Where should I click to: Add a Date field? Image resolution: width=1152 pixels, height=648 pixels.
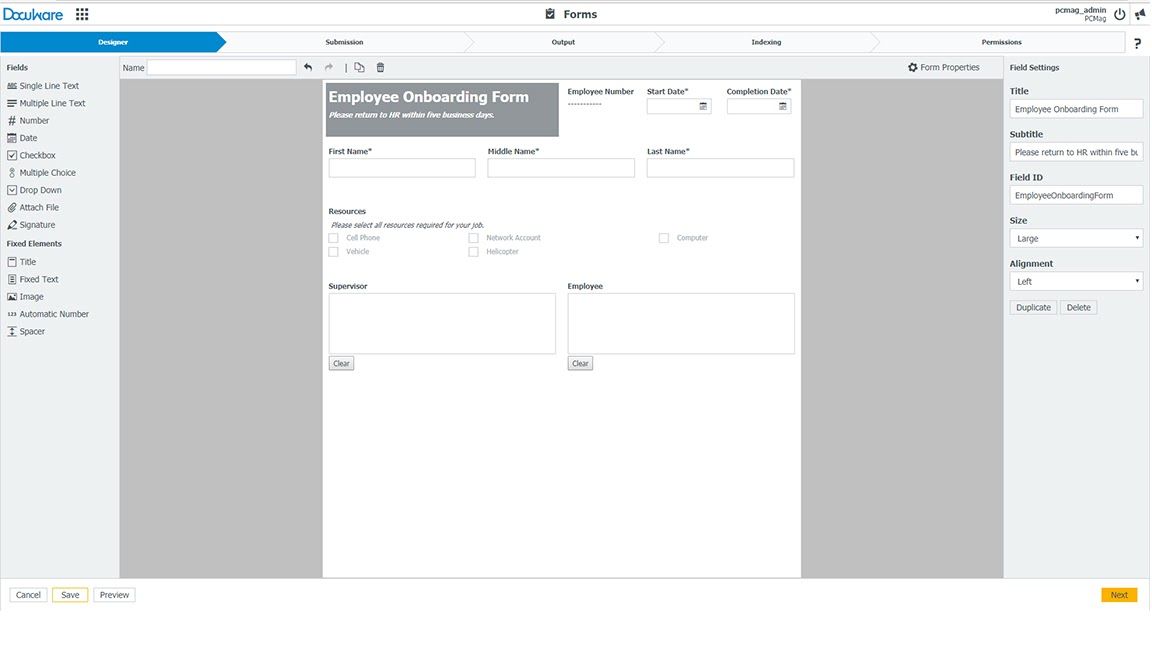(x=22, y=138)
